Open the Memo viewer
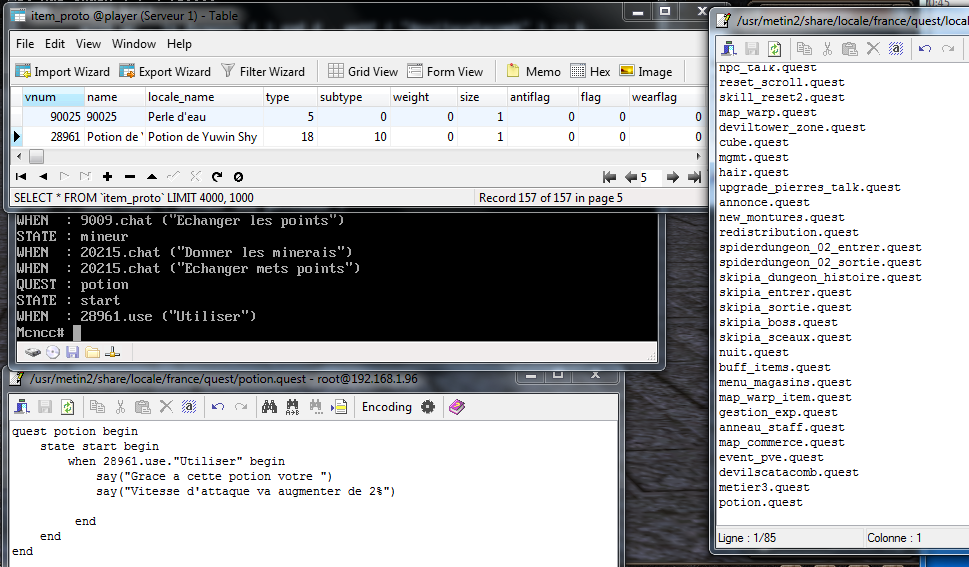This screenshot has height=567, width=969. tap(533, 72)
